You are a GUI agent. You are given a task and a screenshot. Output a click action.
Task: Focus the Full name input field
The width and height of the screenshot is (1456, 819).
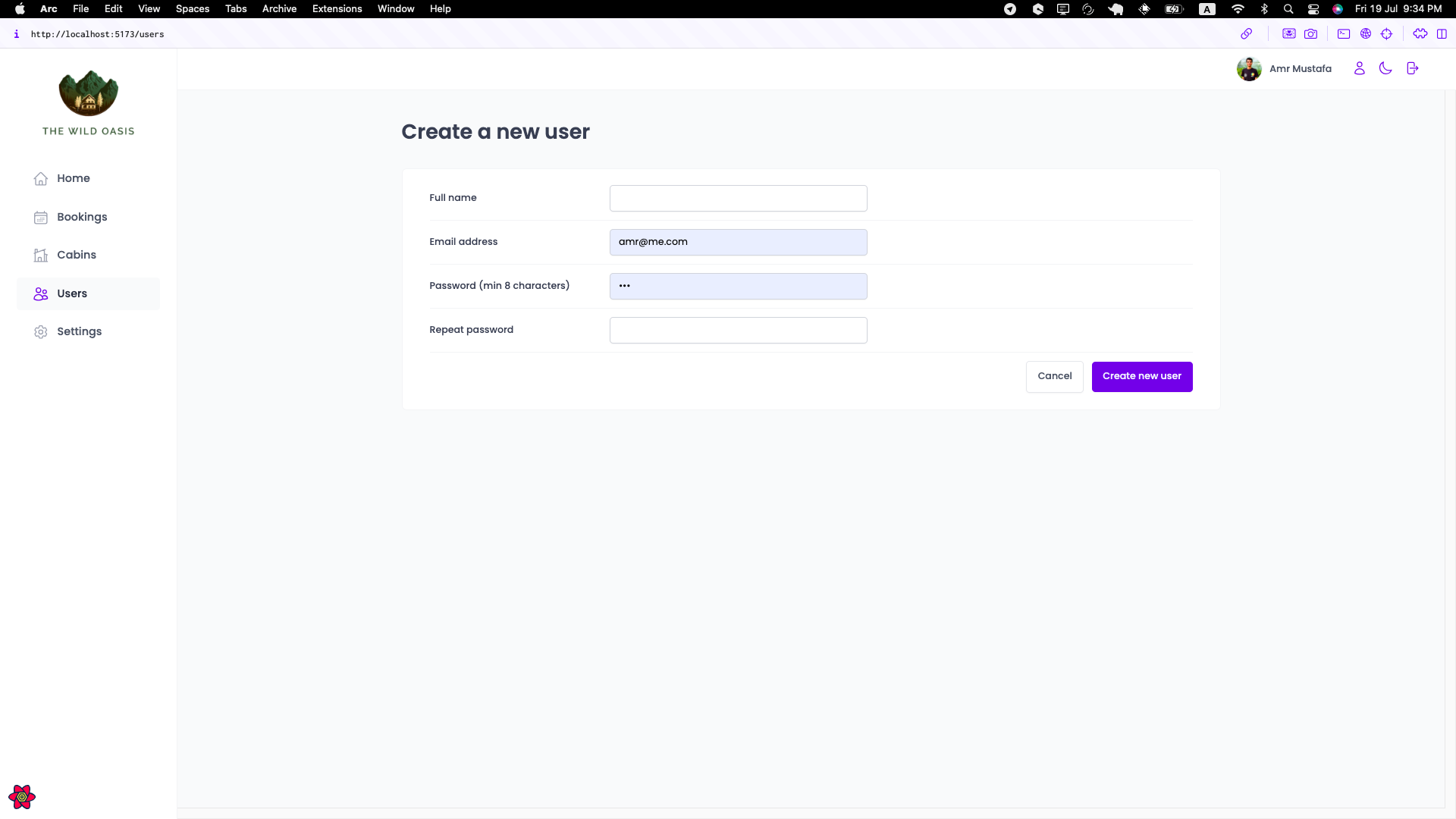click(738, 199)
